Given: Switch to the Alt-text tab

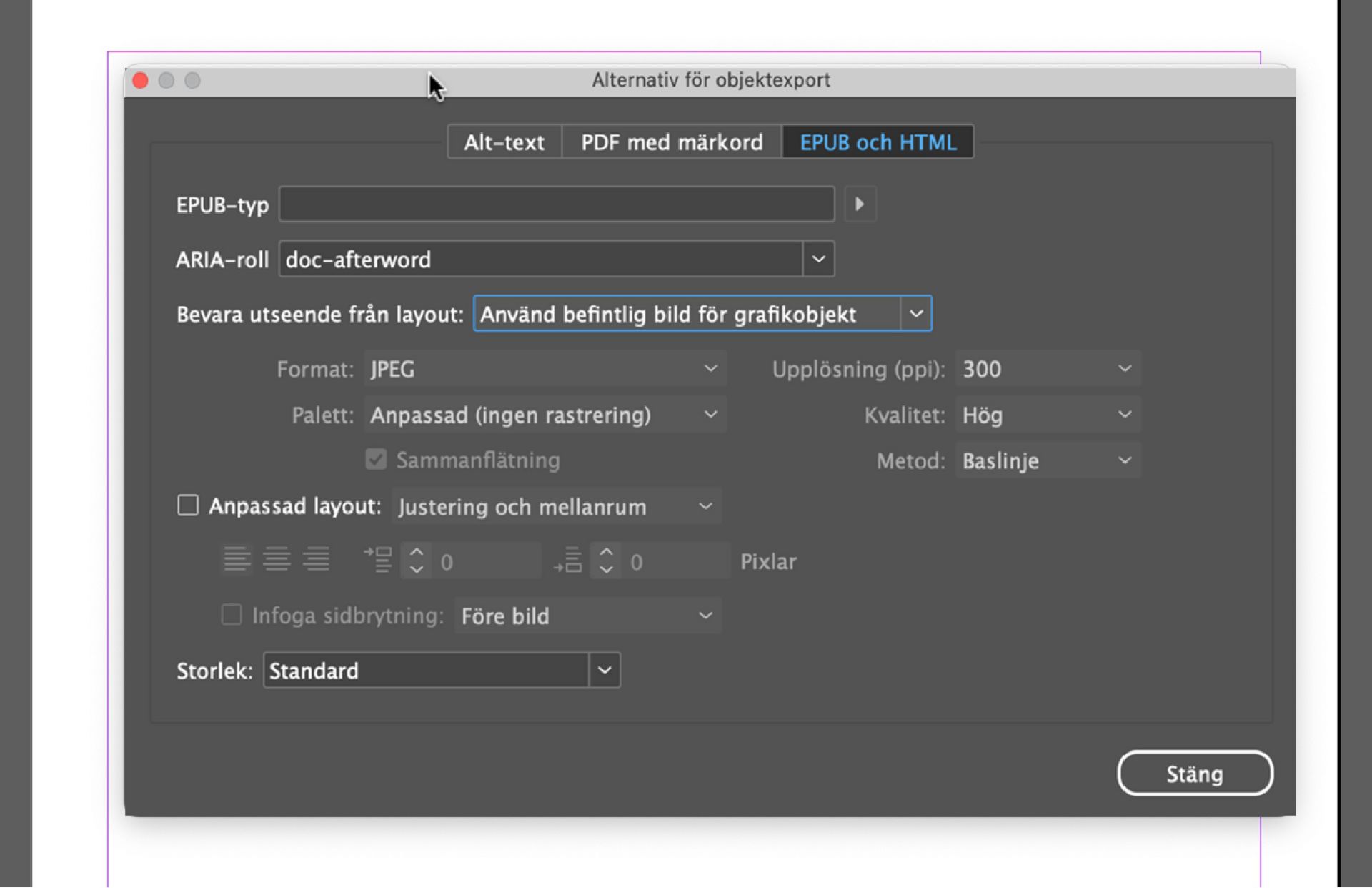Looking at the screenshot, I should (x=503, y=142).
